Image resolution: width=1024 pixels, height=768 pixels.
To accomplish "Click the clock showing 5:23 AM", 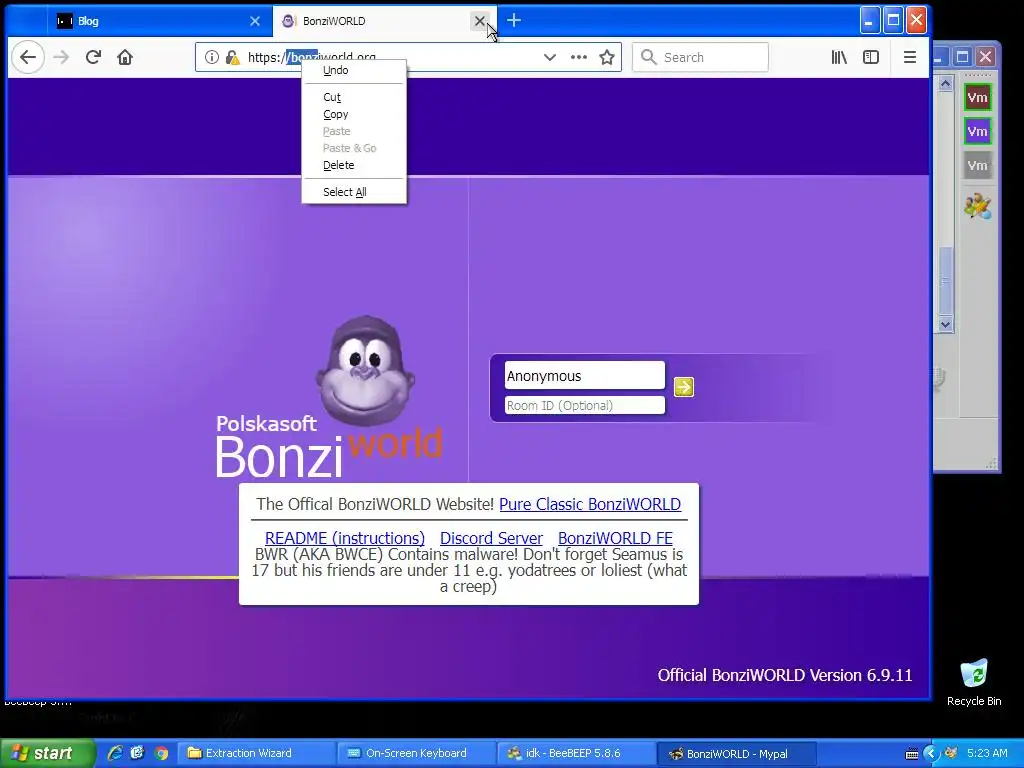I will point(987,754).
